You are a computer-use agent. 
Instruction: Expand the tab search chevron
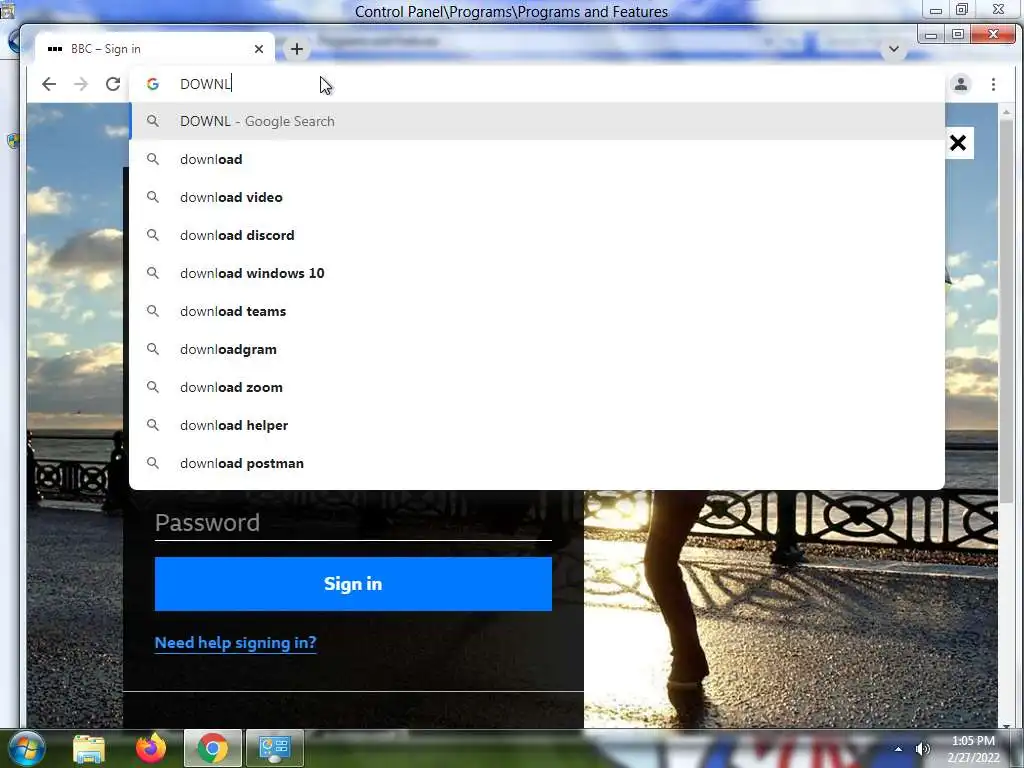893,49
